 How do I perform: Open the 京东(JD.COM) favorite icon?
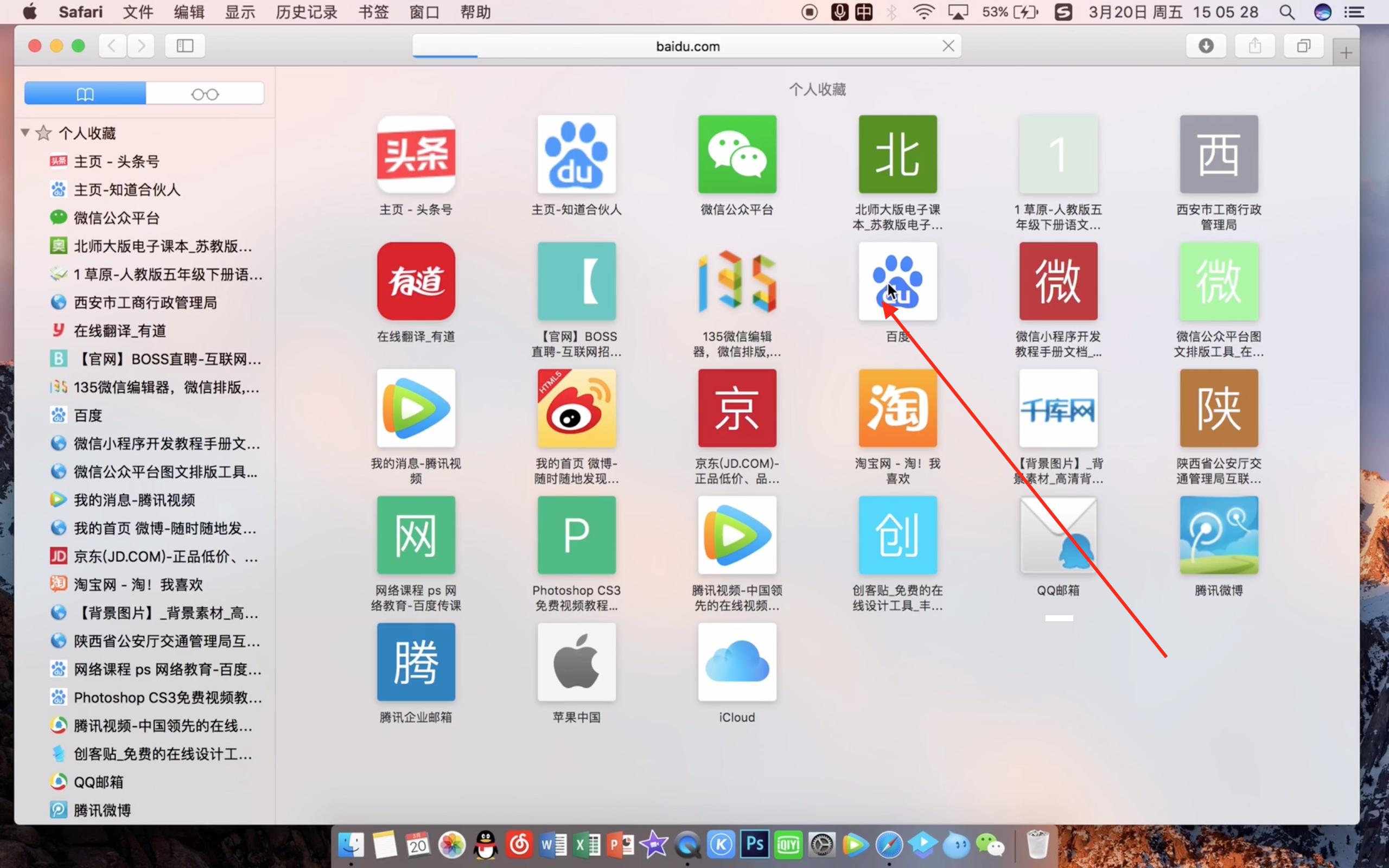pyautogui.click(x=736, y=409)
